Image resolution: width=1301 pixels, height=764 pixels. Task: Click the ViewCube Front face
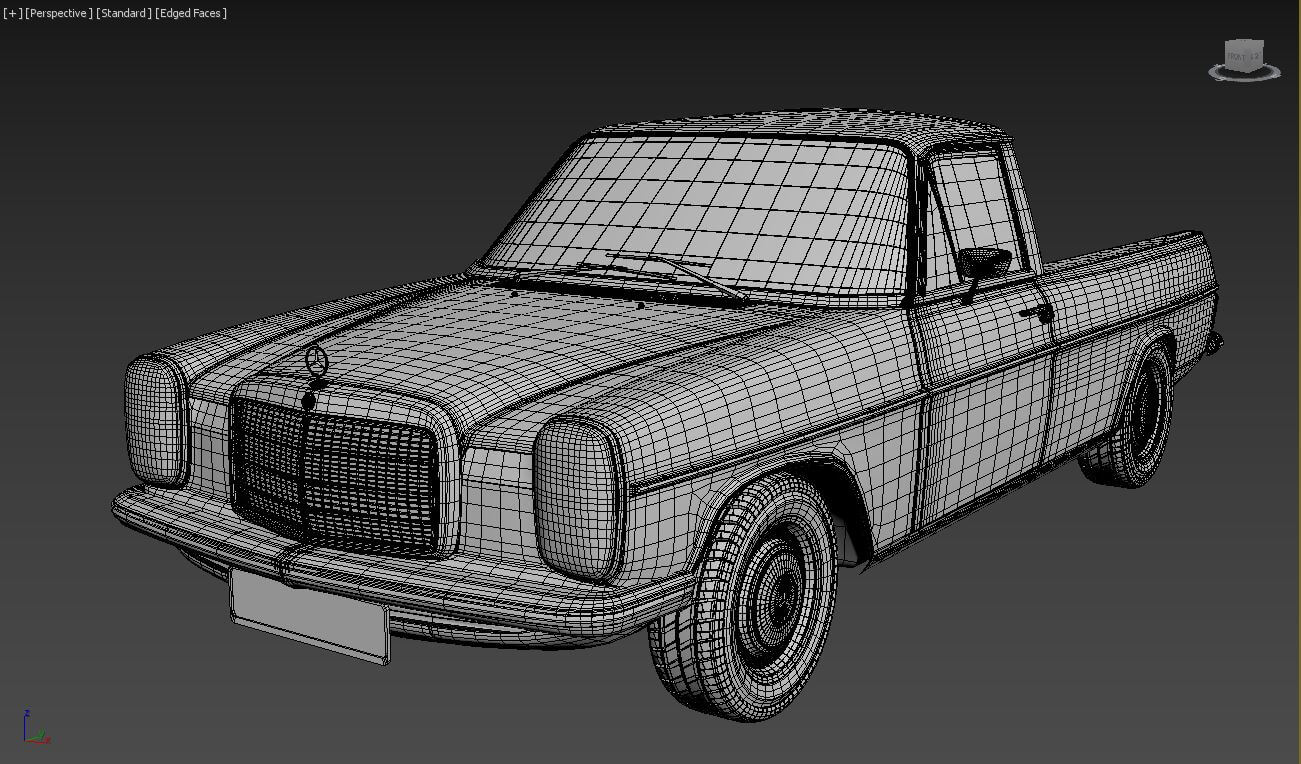coord(1238,57)
